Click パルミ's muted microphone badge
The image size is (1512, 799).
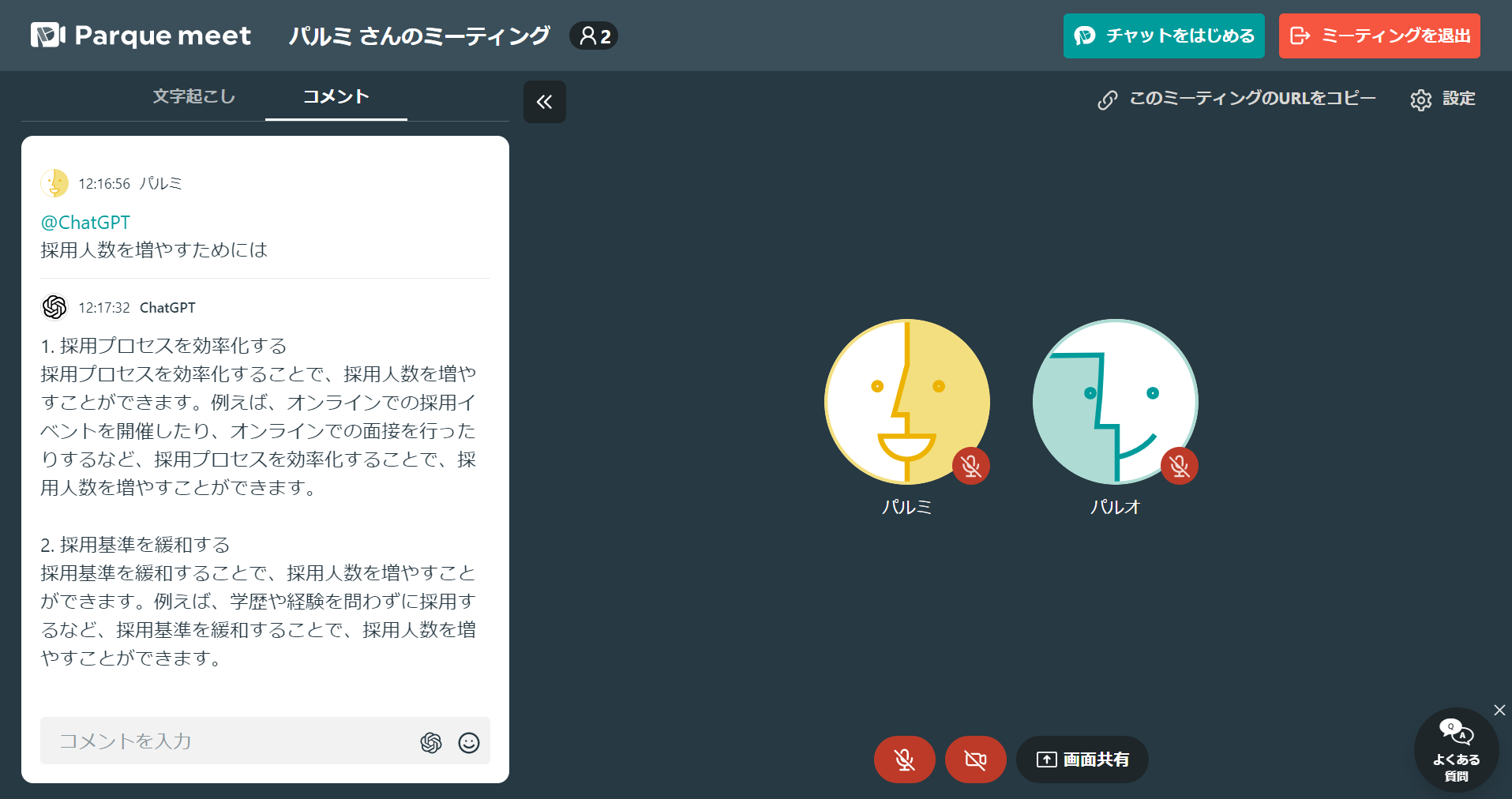(970, 466)
